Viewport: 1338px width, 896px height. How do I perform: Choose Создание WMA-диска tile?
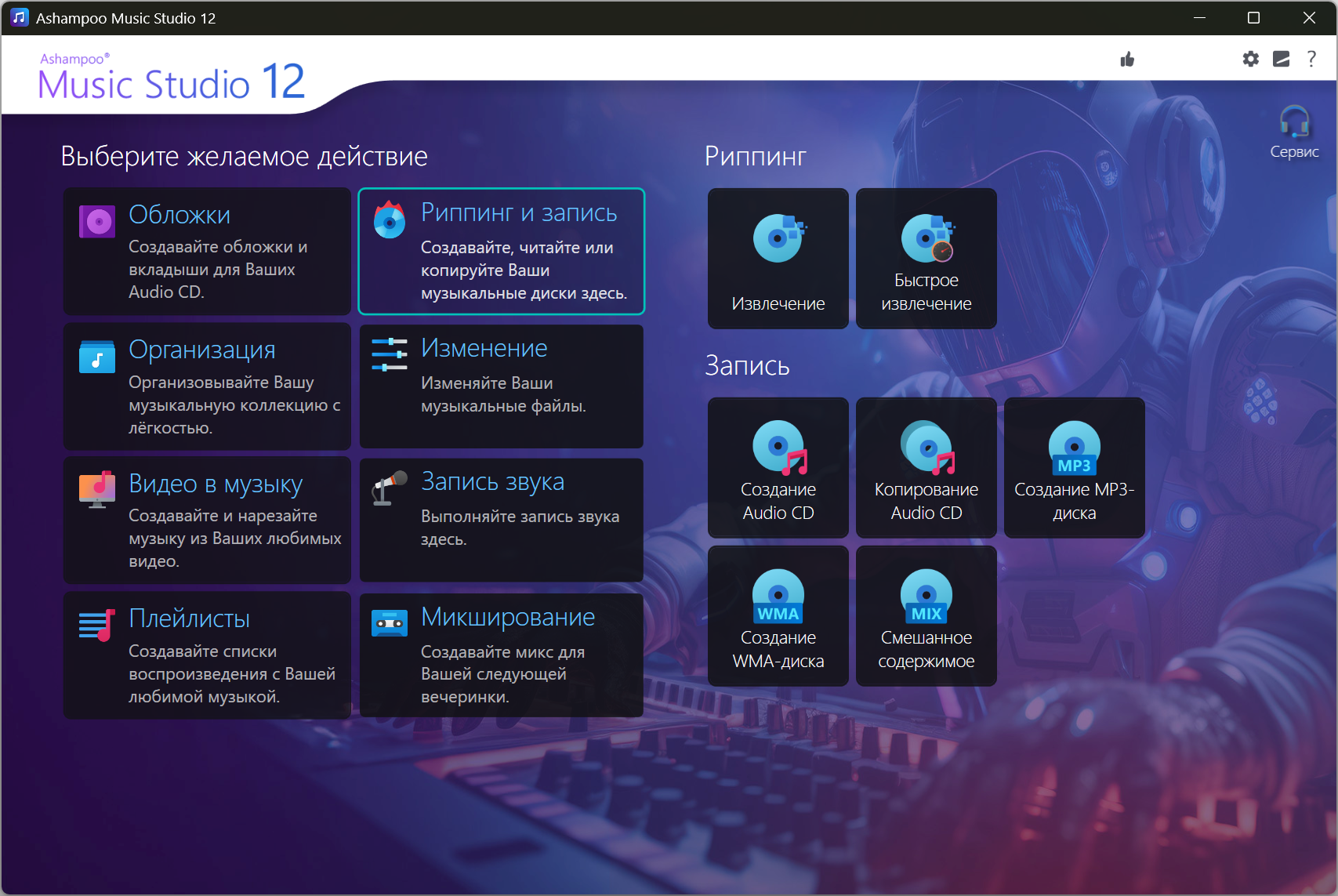(778, 616)
